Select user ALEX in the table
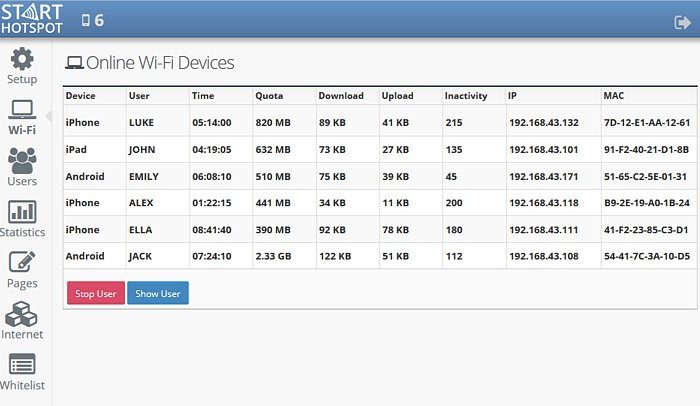 click(x=141, y=203)
